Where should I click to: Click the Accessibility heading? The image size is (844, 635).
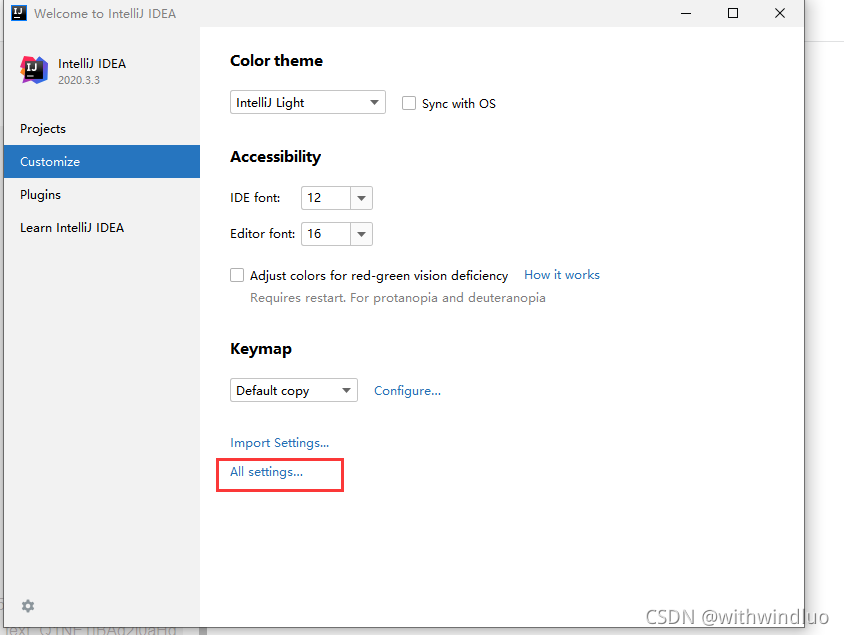[276, 157]
